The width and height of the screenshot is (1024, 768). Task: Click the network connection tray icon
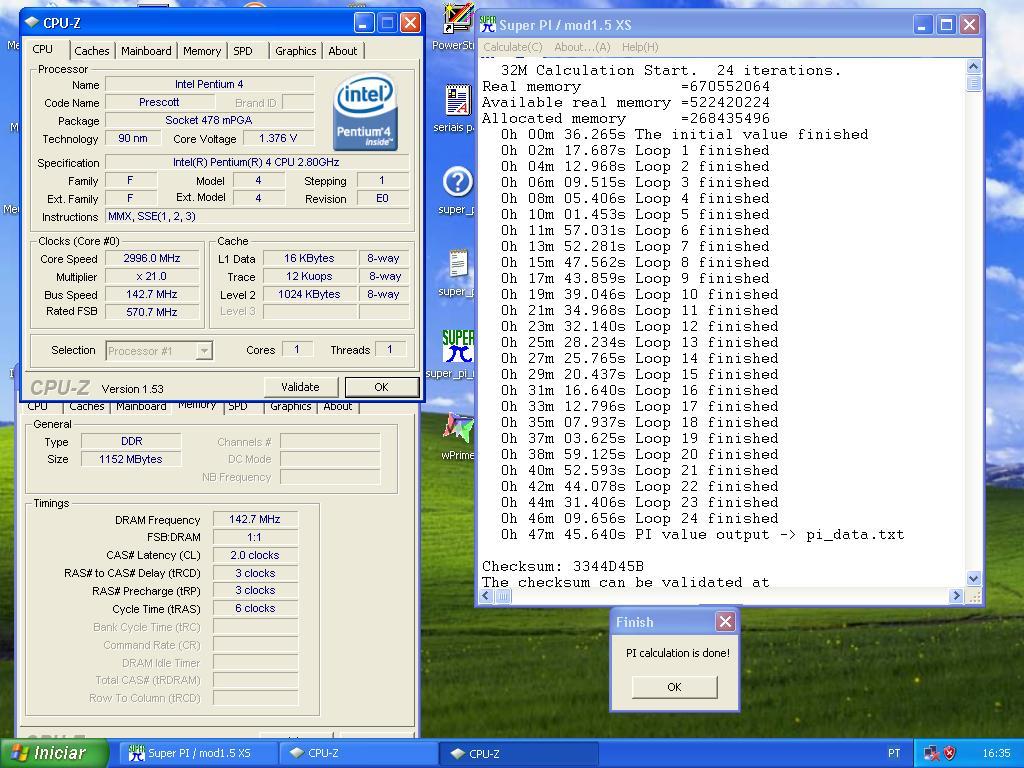pyautogui.click(x=931, y=754)
